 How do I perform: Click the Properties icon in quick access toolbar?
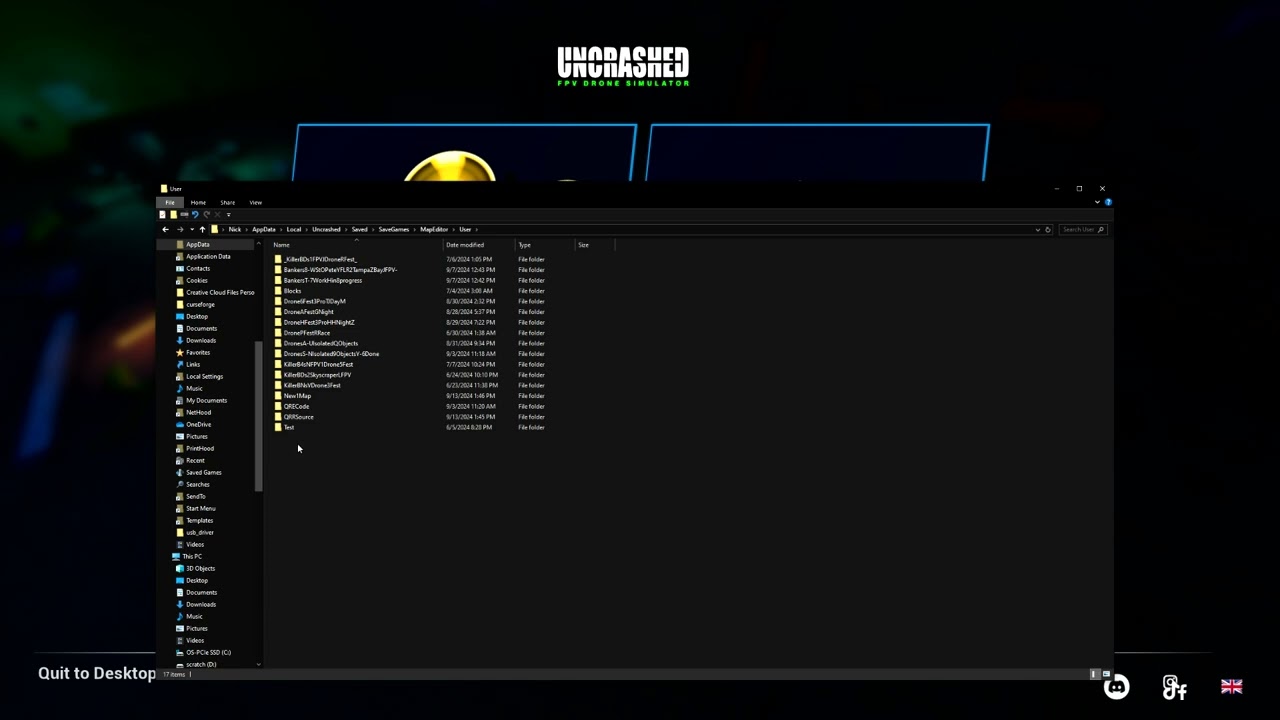[162, 214]
